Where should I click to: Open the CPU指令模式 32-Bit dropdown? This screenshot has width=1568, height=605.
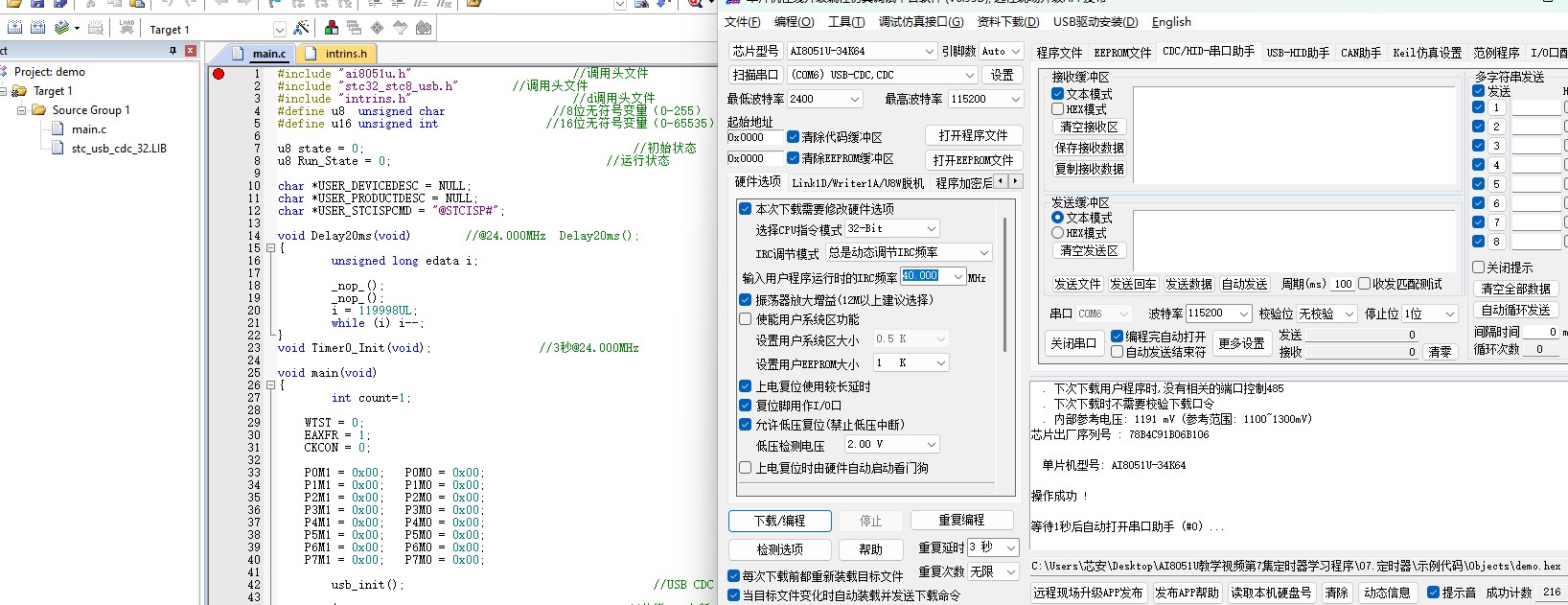(891, 229)
